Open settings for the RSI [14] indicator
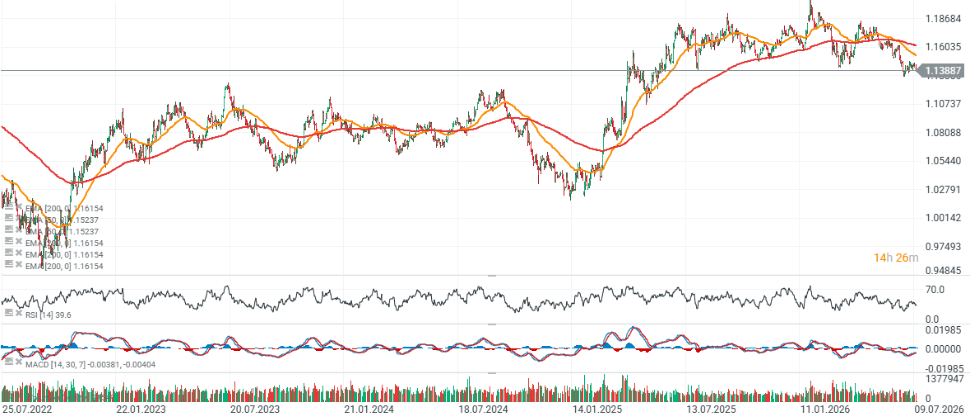Viewport: 970px width, 417px height. pos(9,312)
